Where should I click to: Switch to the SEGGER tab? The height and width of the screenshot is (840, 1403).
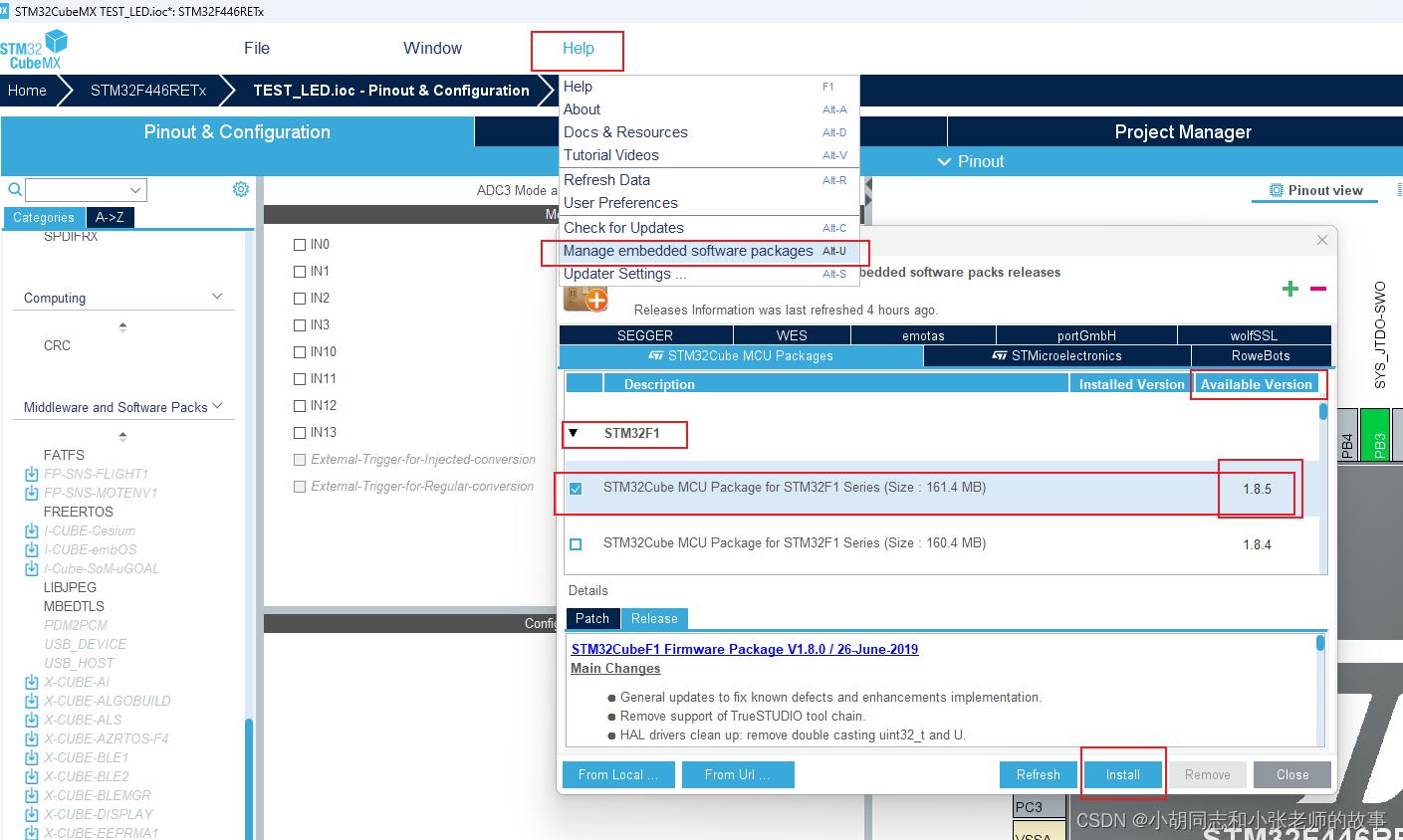(x=645, y=335)
